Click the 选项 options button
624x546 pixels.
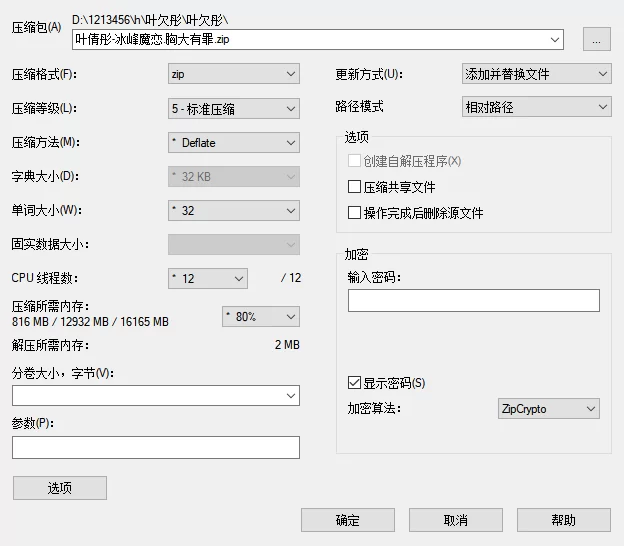click(x=60, y=488)
